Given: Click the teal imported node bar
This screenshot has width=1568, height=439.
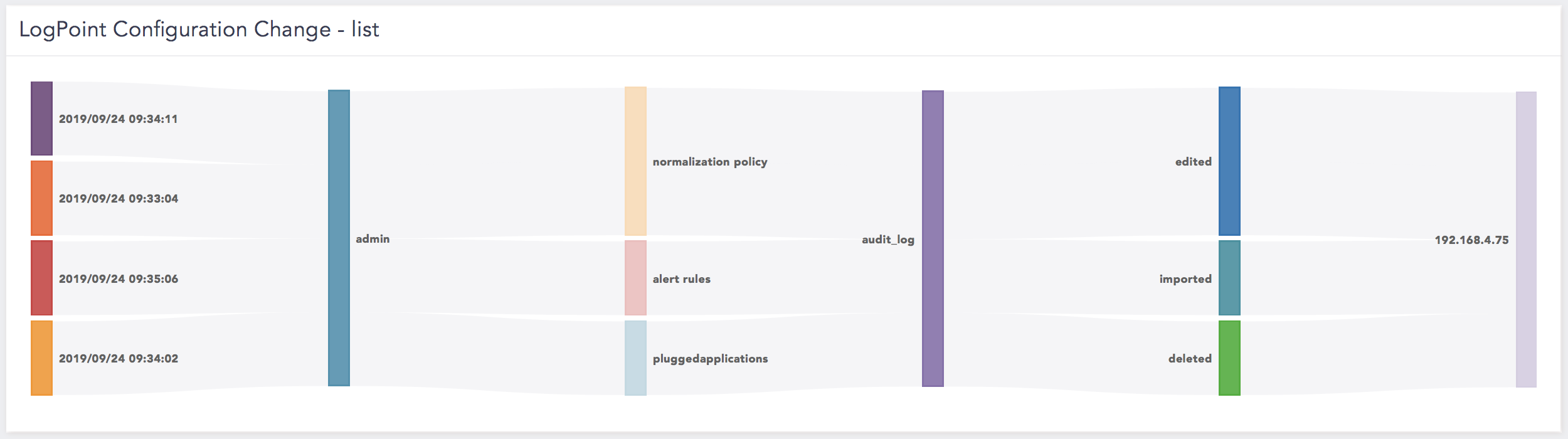Looking at the screenshot, I should pyautogui.click(x=1229, y=278).
